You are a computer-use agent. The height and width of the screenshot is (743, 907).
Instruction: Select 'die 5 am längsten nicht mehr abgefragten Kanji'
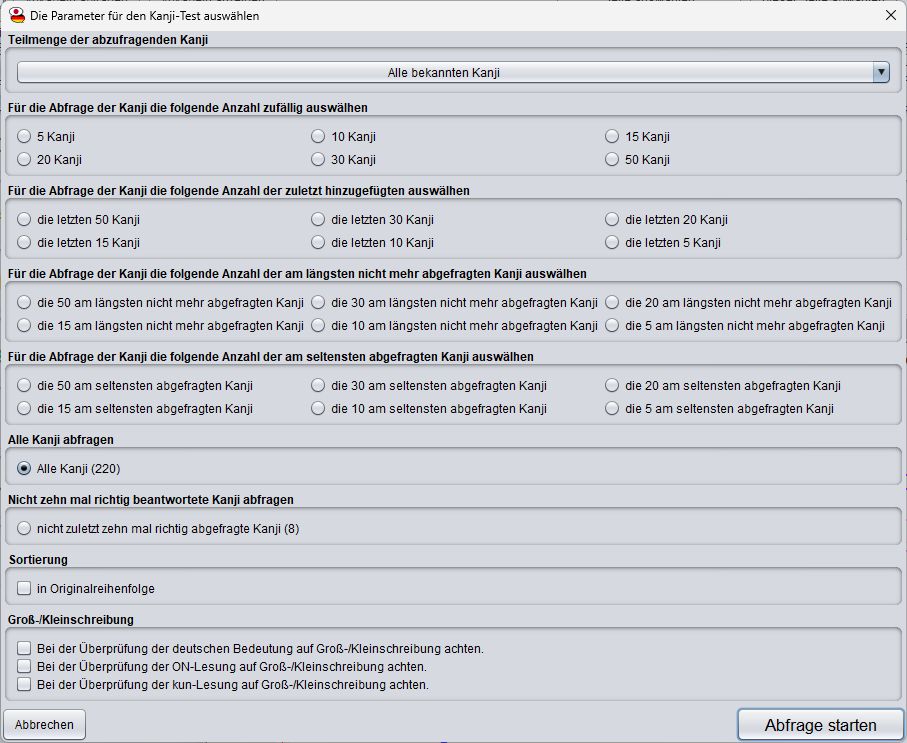(613, 326)
